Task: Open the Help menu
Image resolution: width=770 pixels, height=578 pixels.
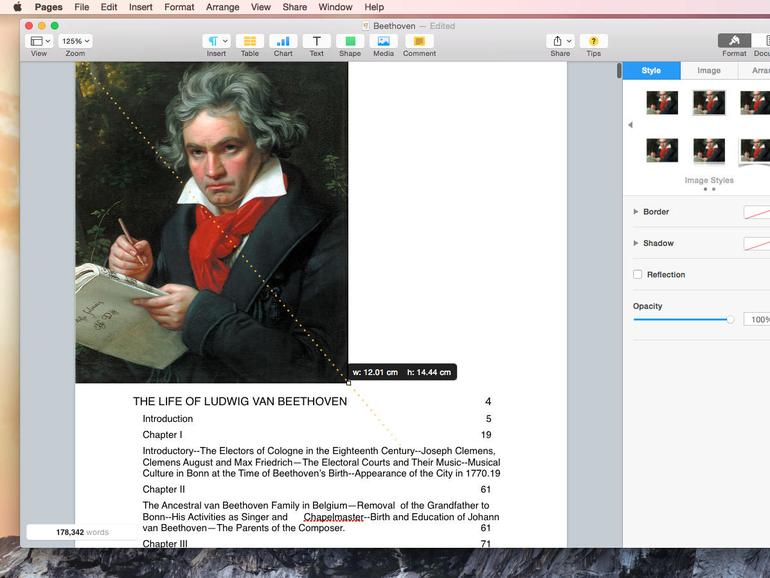Action: point(374,7)
